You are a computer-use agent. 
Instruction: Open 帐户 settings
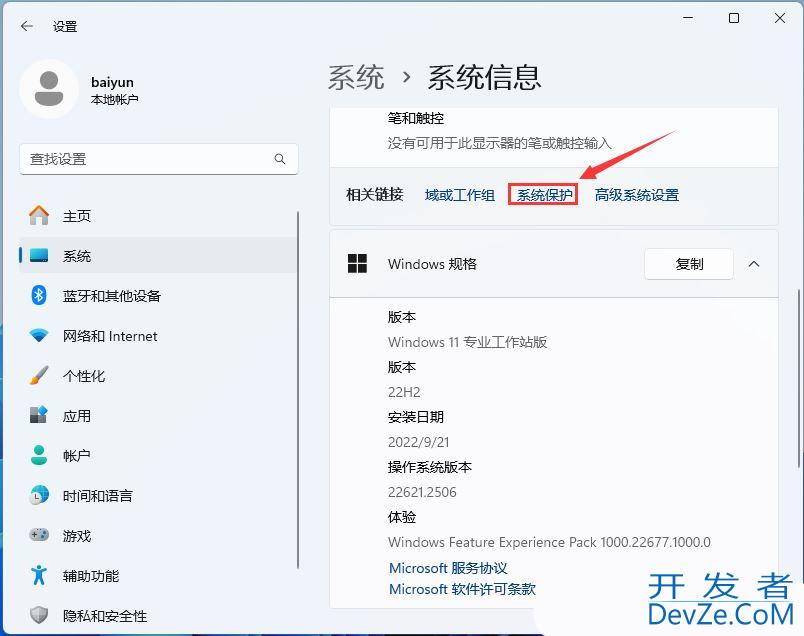(158, 455)
